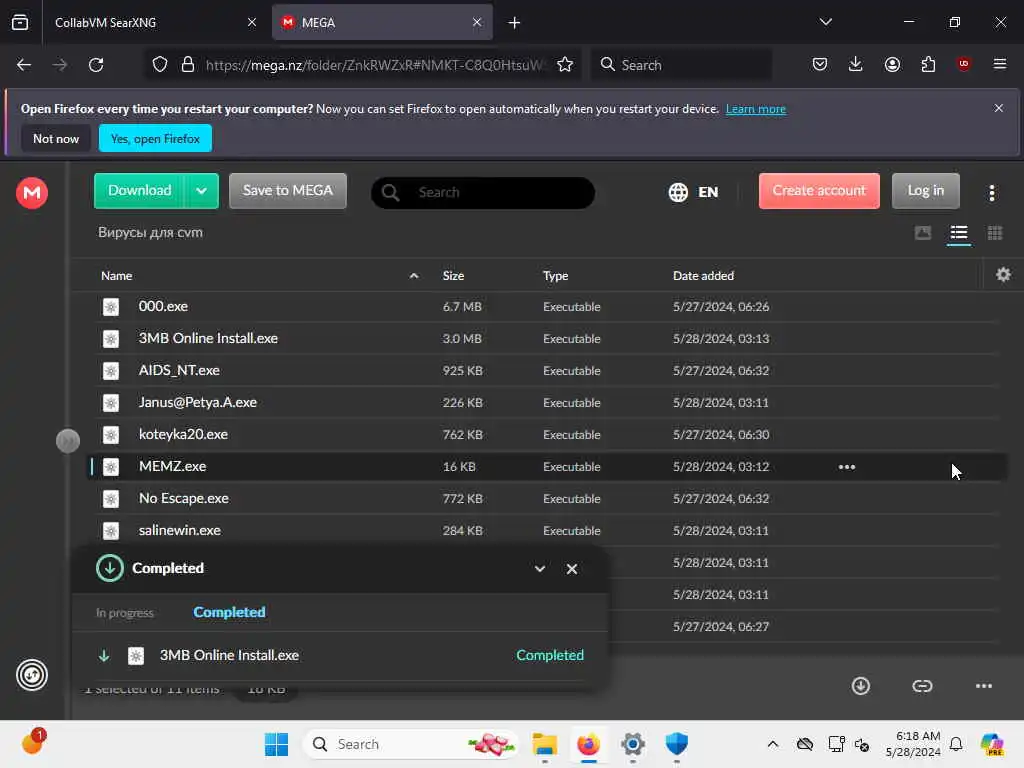Open the Firefox extensions puzzle icon
The width and height of the screenshot is (1024, 768).
click(928, 64)
